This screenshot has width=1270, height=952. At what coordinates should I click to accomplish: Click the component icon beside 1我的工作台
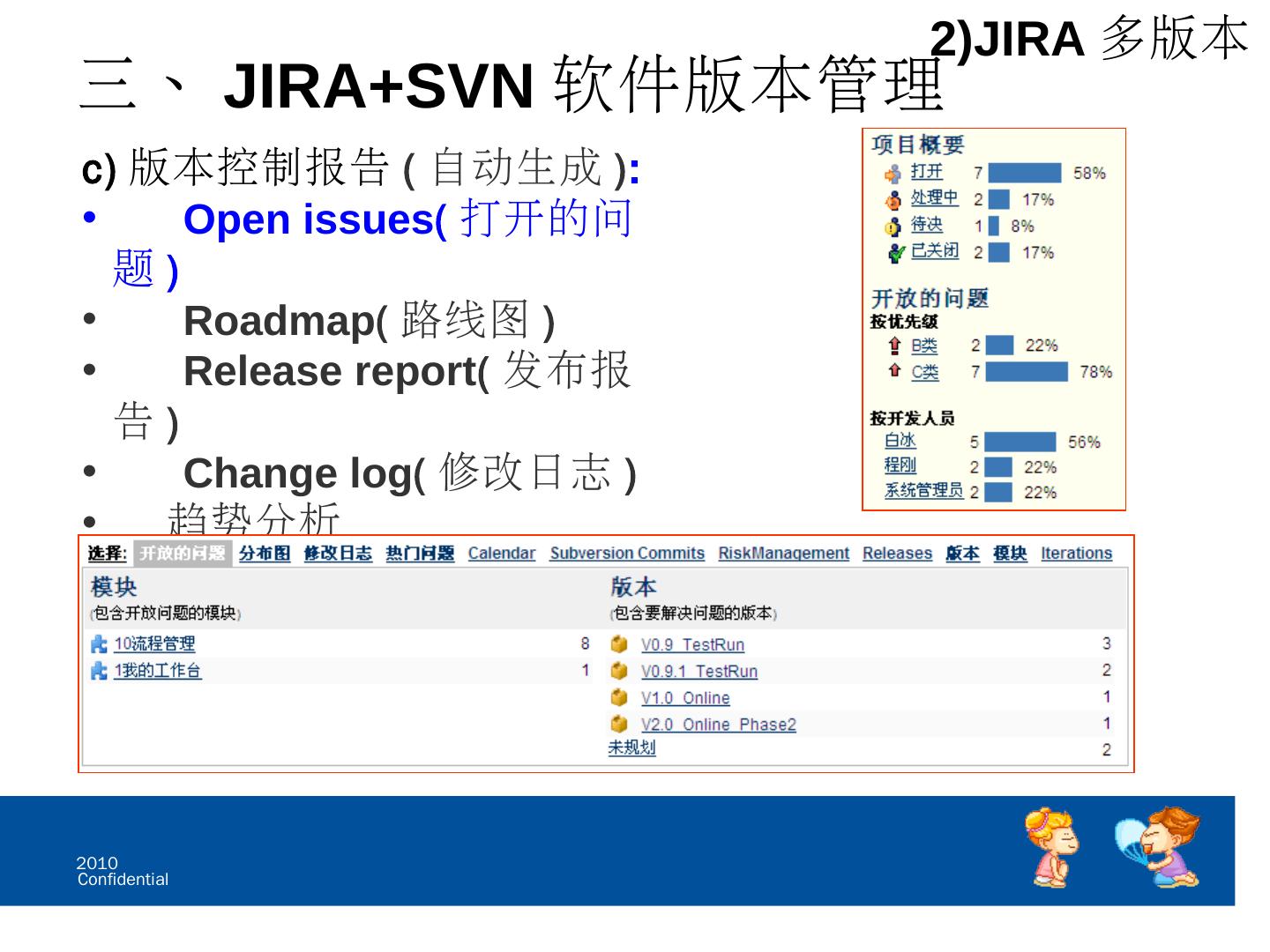(x=99, y=671)
